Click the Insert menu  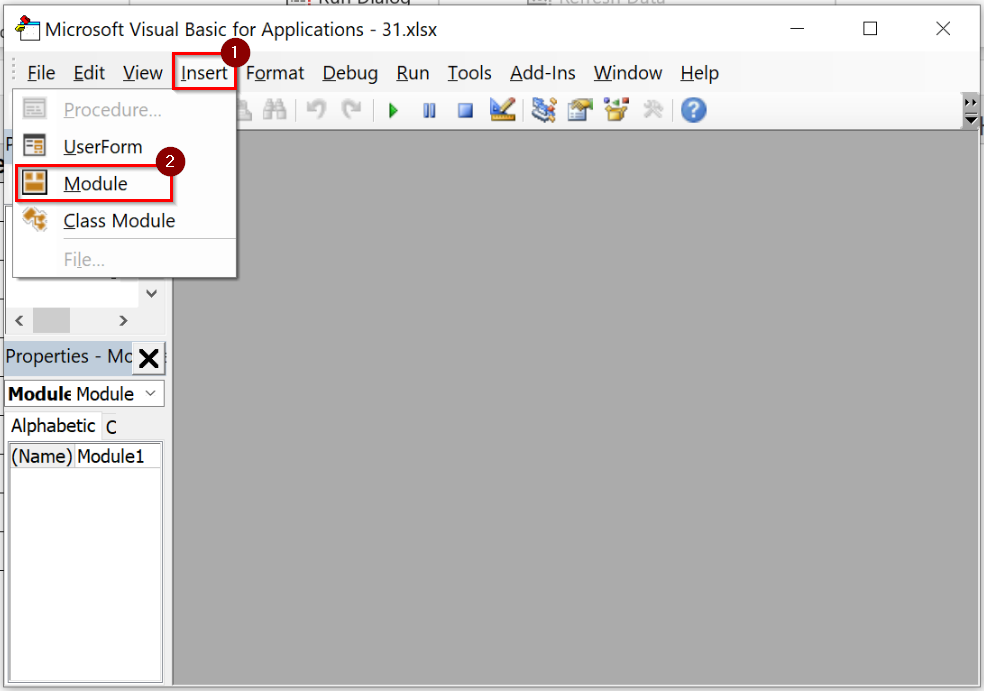[x=204, y=73]
